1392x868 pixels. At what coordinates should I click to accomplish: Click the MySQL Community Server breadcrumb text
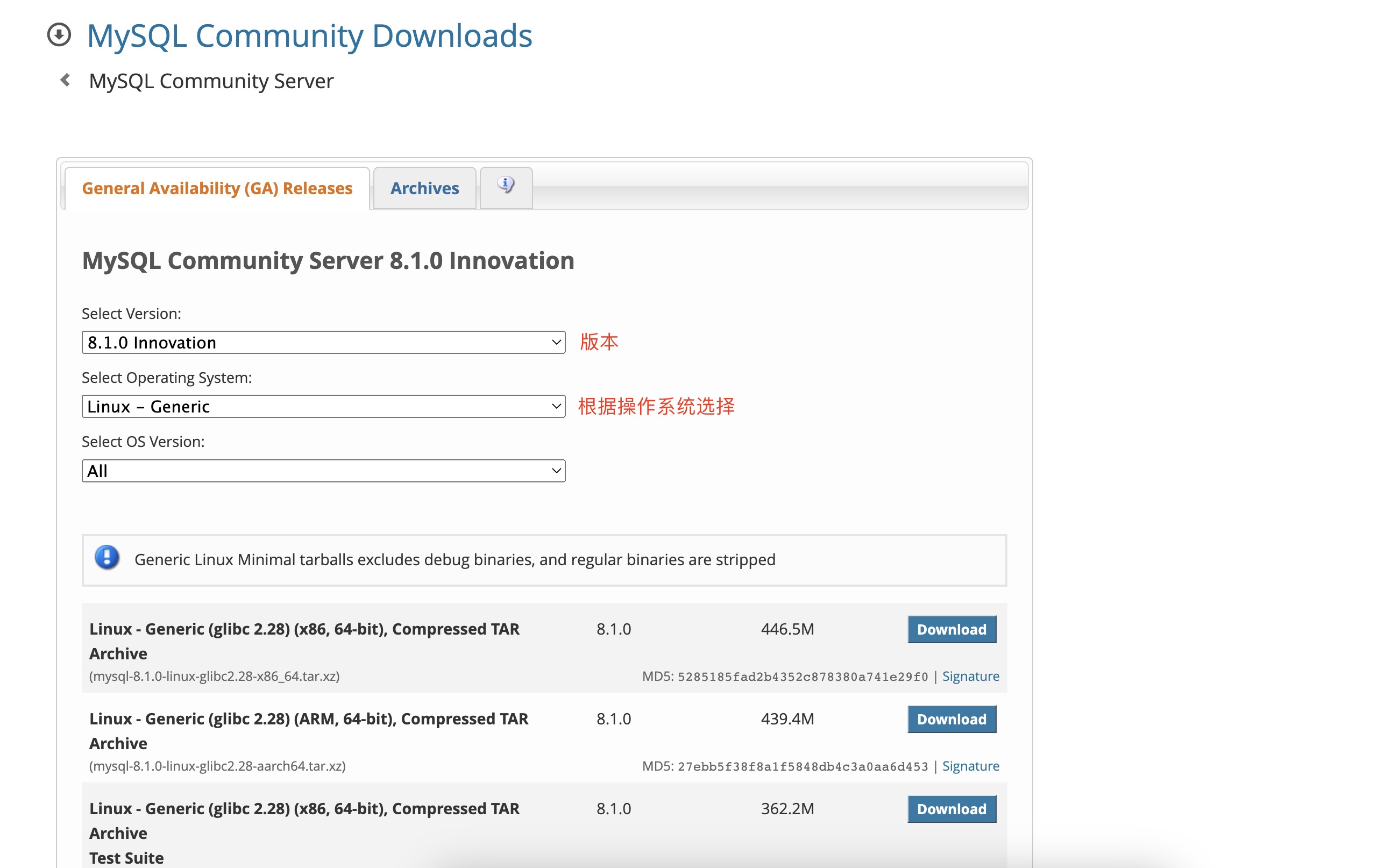[211, 81]
